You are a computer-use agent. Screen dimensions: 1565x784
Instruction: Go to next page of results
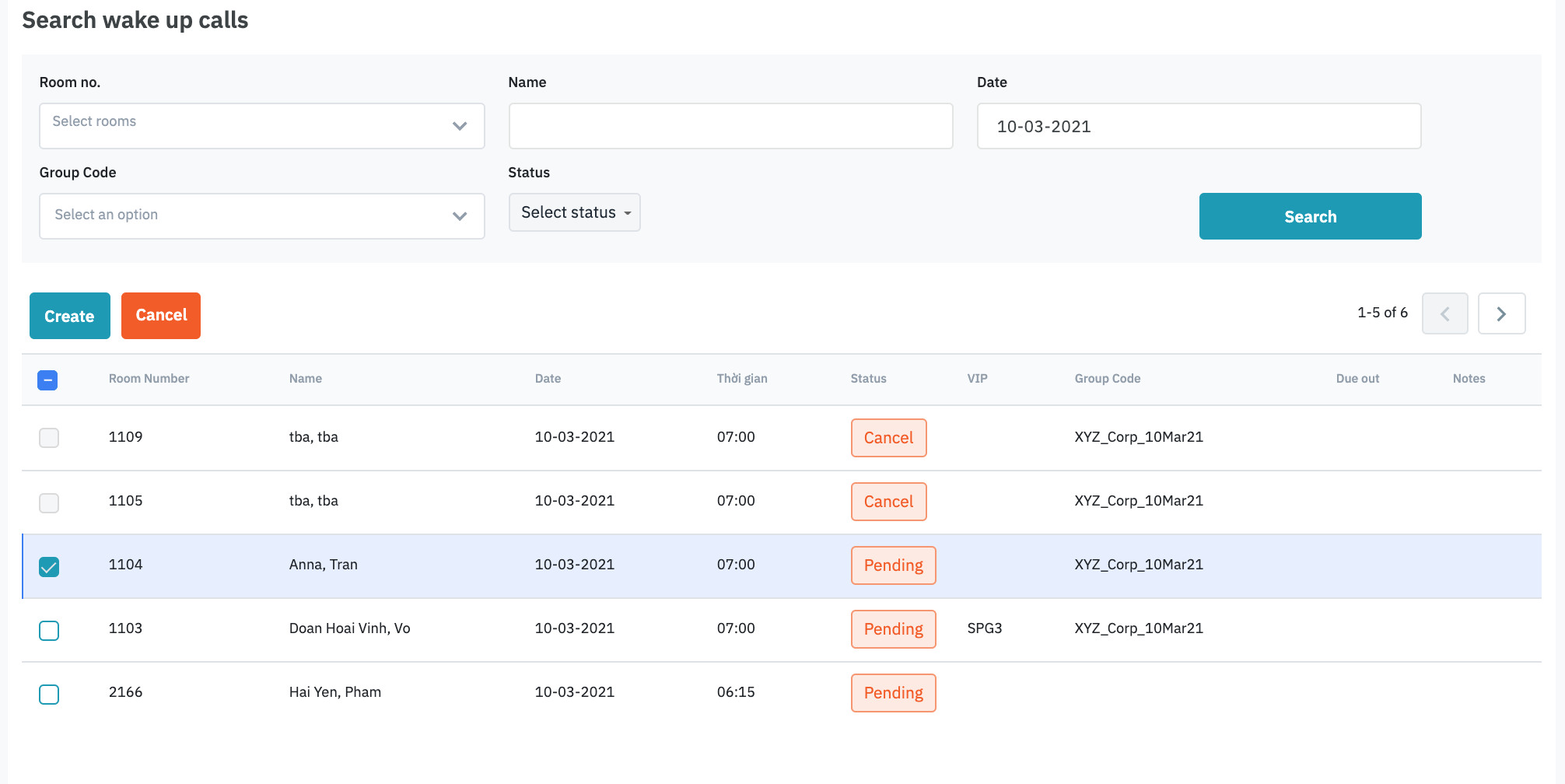tap(1501, 313)
